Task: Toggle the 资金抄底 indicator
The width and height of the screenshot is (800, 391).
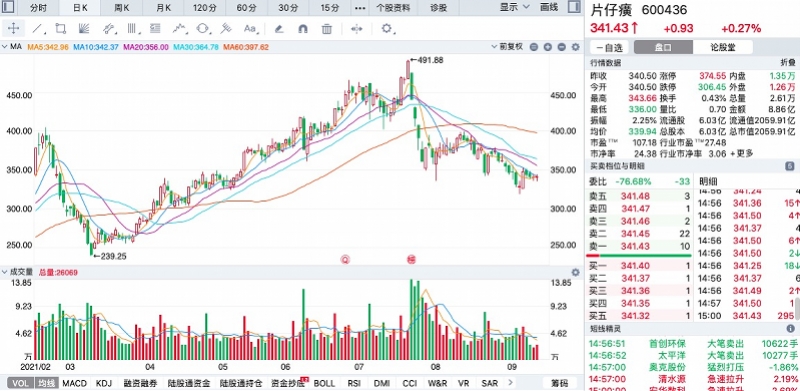Action: point(288,383)
